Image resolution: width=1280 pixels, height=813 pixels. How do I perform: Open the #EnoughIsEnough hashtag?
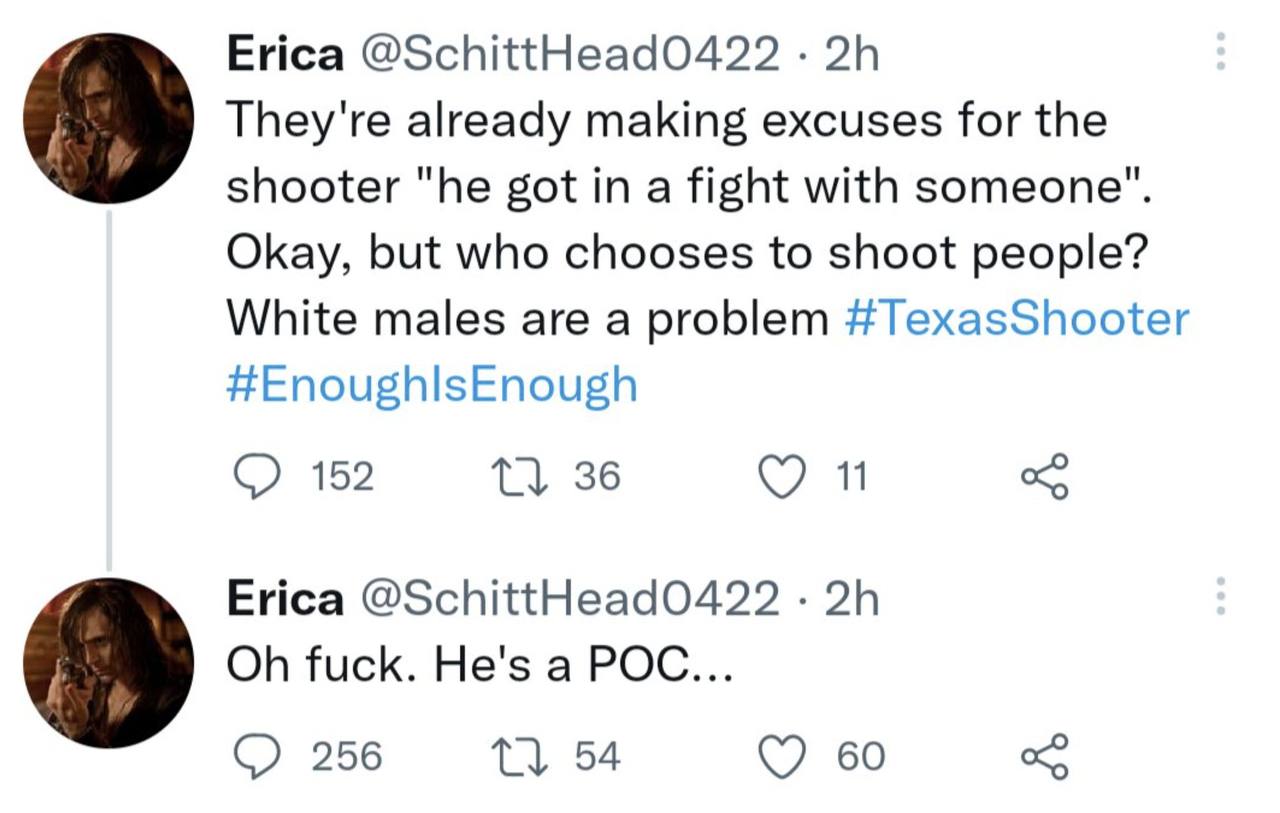[x=432, y=385]
